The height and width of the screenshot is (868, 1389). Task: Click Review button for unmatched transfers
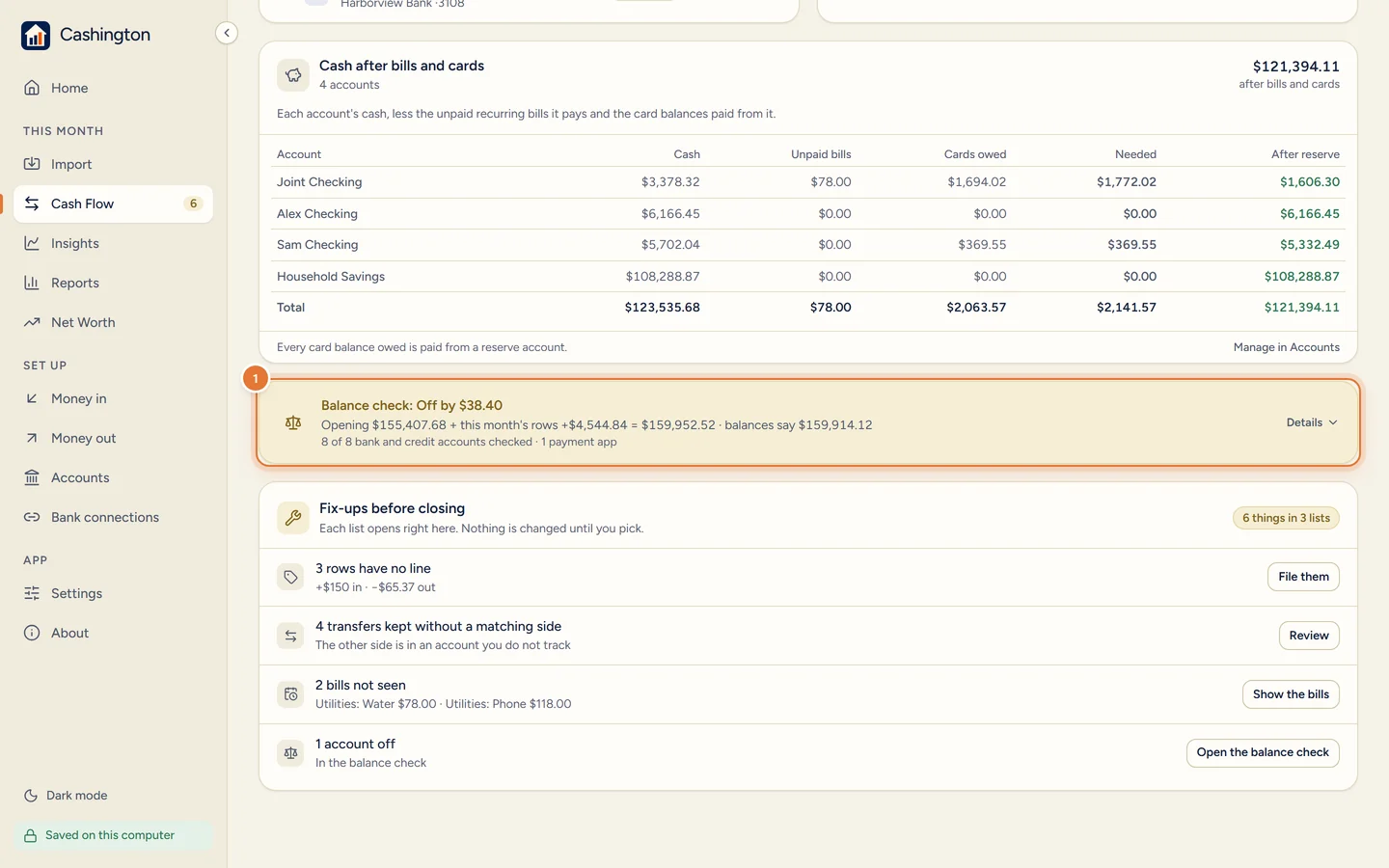point(1309,636)
